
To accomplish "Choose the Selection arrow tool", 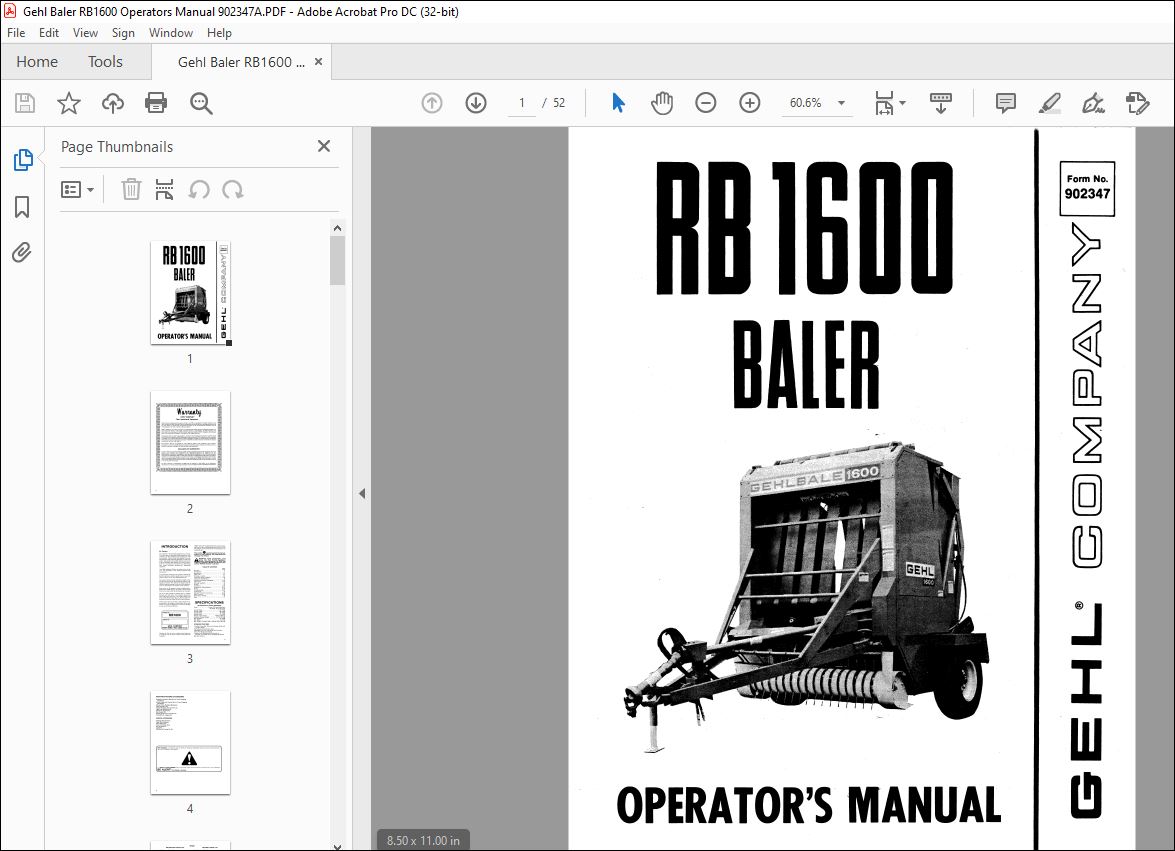I will point(618,103).
